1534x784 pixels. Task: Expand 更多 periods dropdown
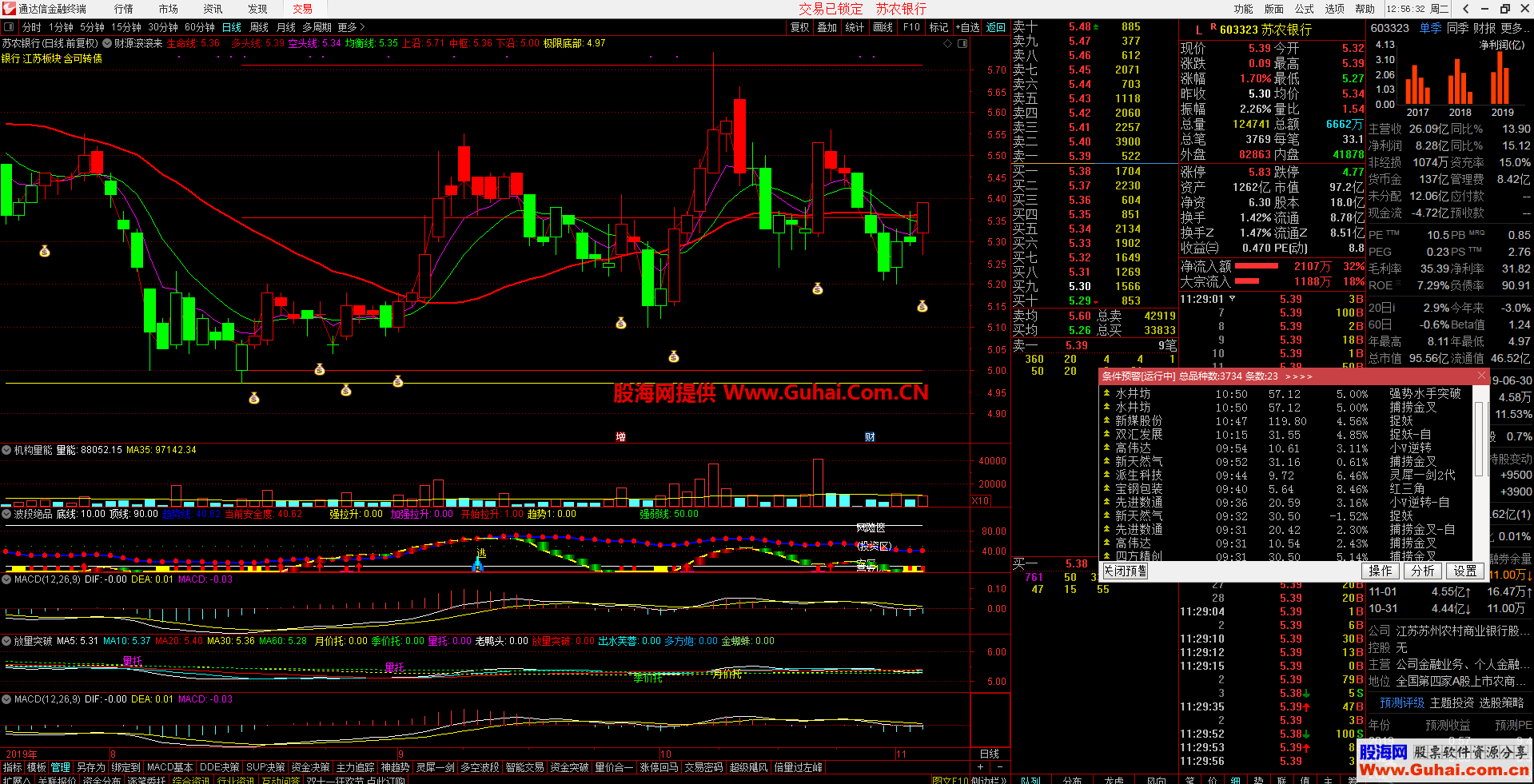(x=351, y=27)
